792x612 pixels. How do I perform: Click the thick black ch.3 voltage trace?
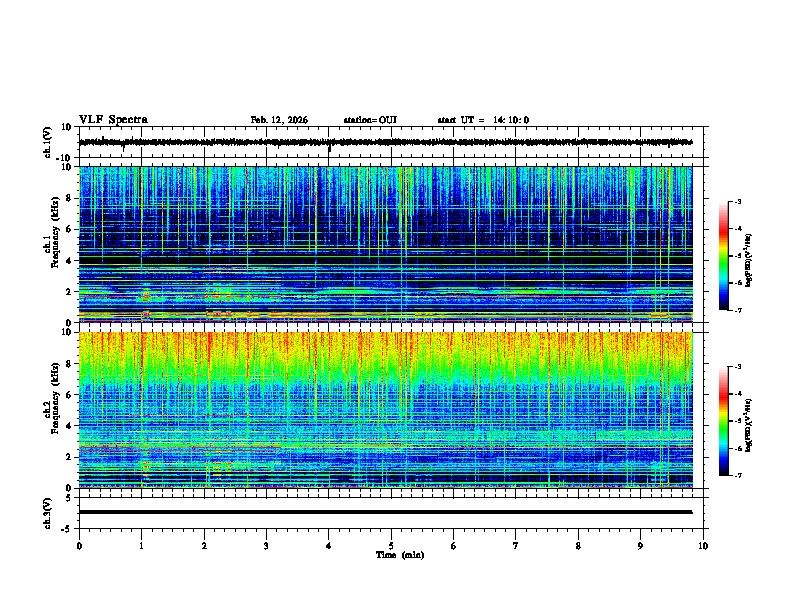385,512
